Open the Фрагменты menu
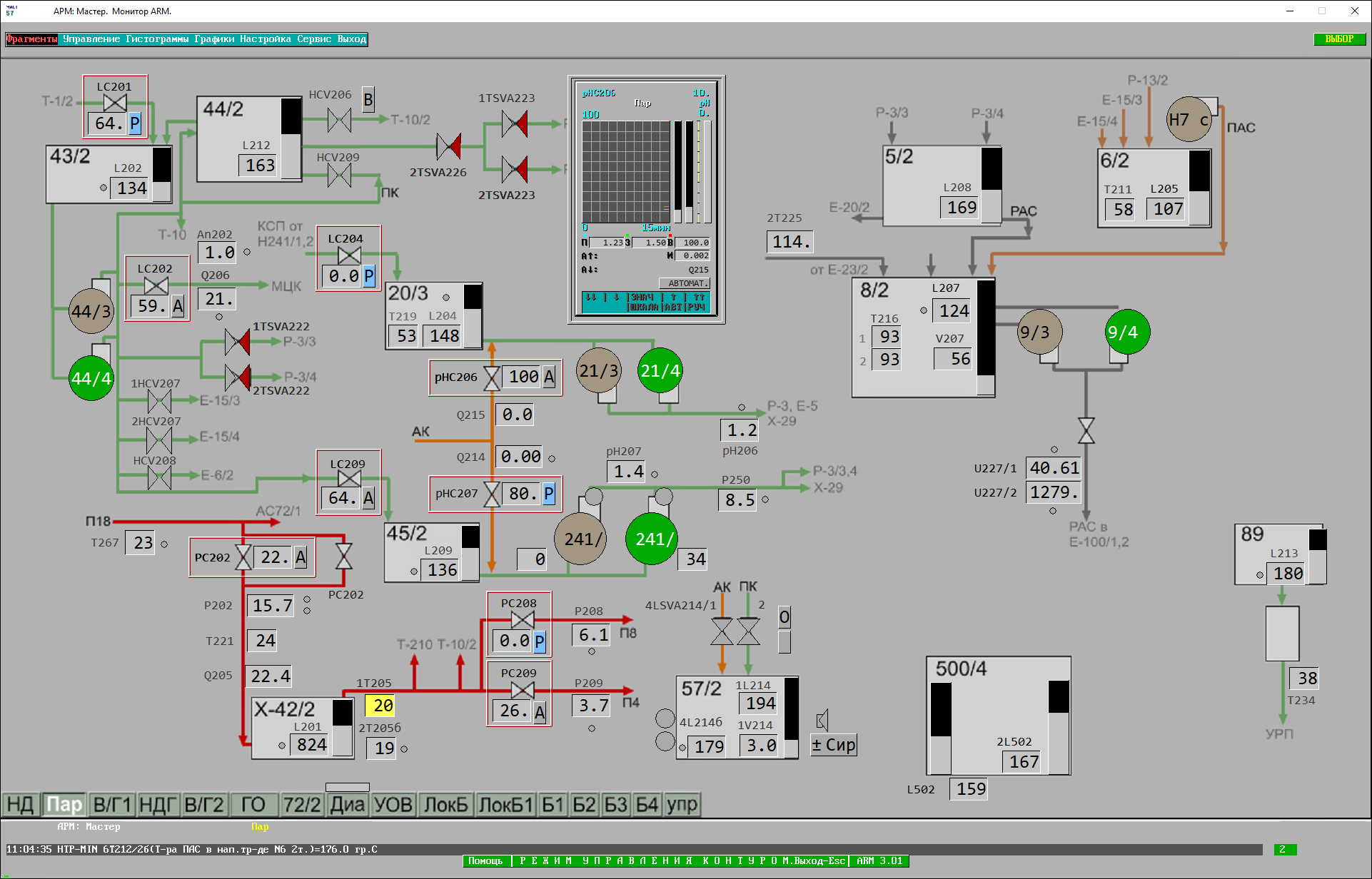The image size is (1372, 879). (x=31, y=39)
